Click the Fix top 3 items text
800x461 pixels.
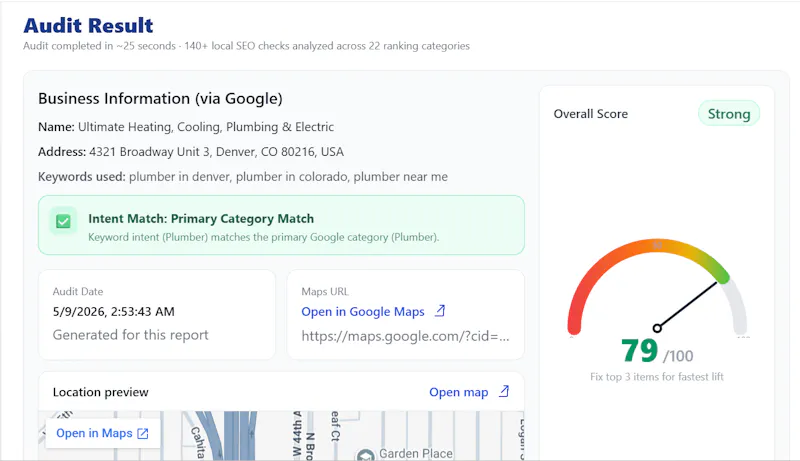pos(657,377)
